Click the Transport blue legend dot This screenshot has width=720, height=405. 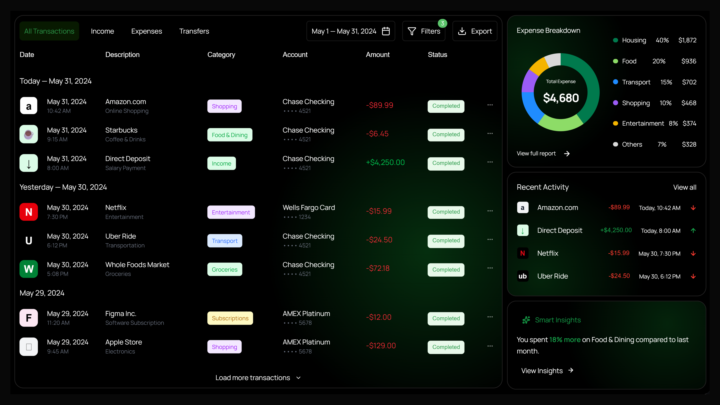click(615, 82)
